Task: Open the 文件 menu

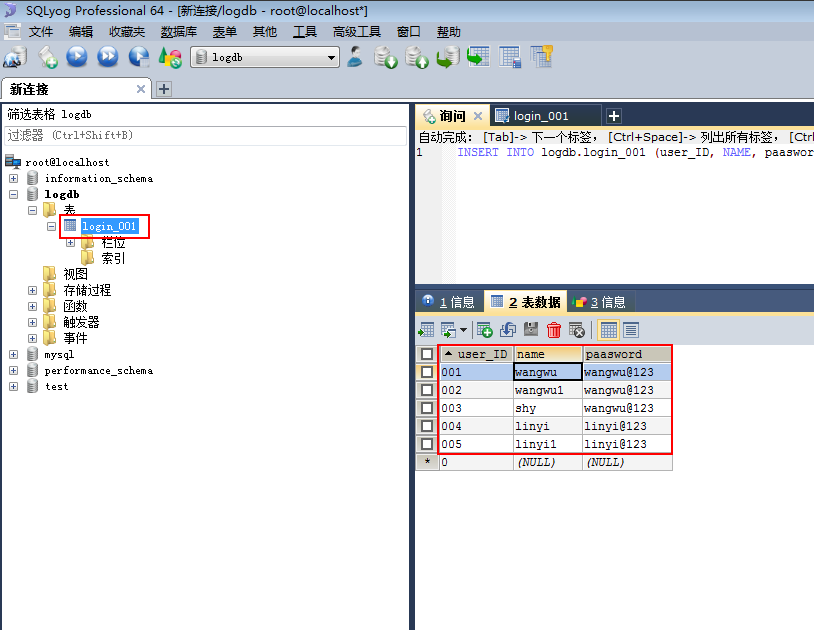Action: pyautogui.click(x=40, y=32)
